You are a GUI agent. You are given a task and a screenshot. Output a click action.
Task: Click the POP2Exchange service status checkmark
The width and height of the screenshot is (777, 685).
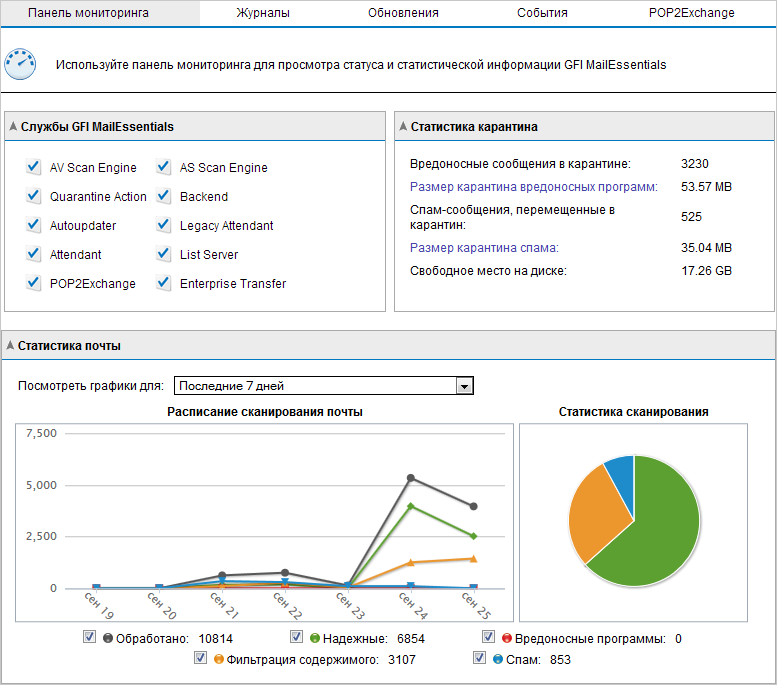[x=33, y=283]
